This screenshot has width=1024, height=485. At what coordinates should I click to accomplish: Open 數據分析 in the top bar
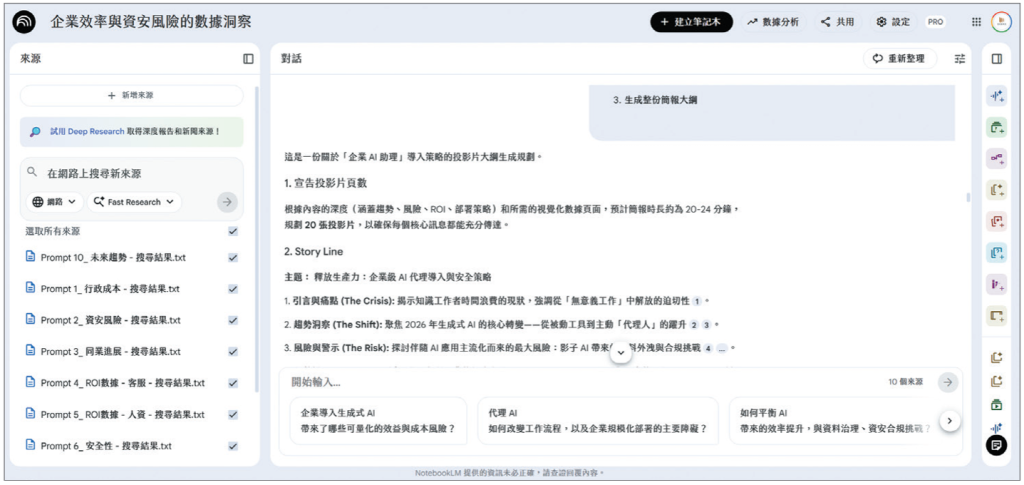pyautogui.click(x=772, y=22)
